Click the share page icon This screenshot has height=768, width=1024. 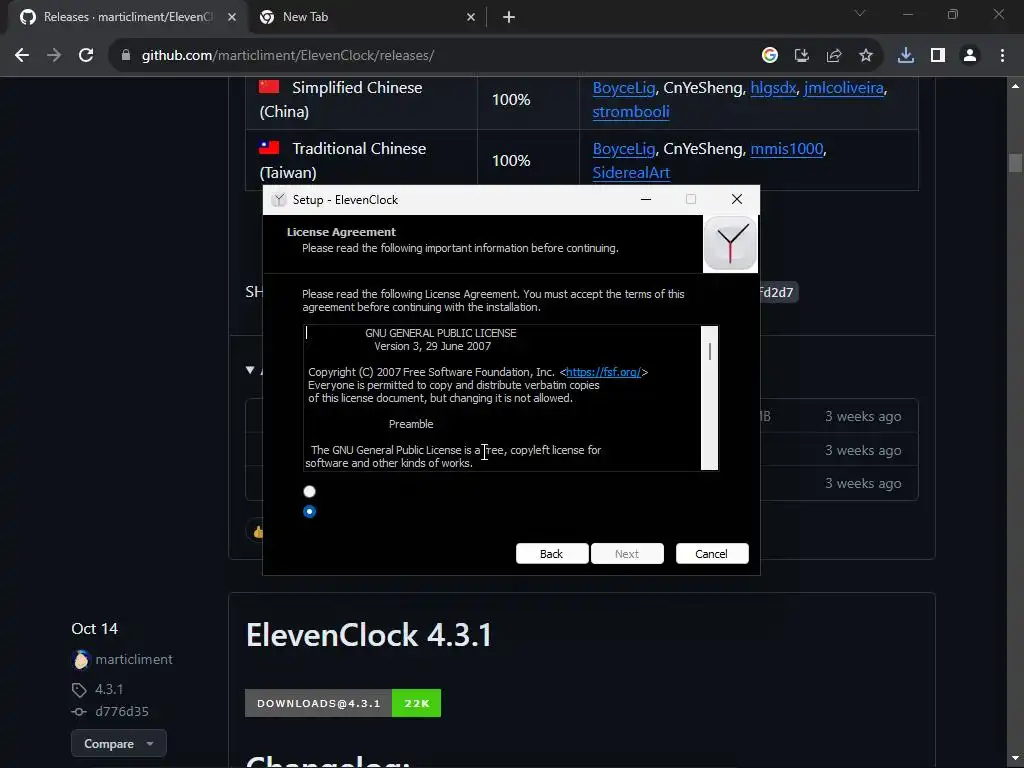point(833,56)
